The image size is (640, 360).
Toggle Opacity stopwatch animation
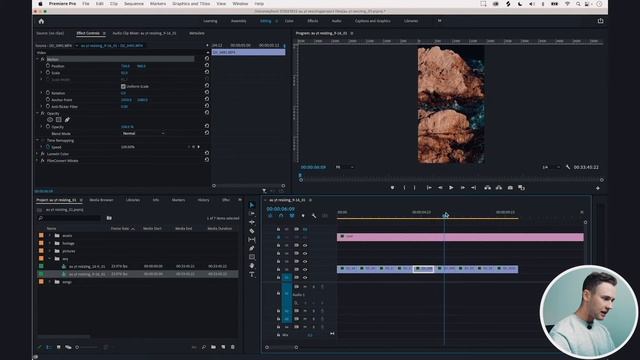(48, 127)
